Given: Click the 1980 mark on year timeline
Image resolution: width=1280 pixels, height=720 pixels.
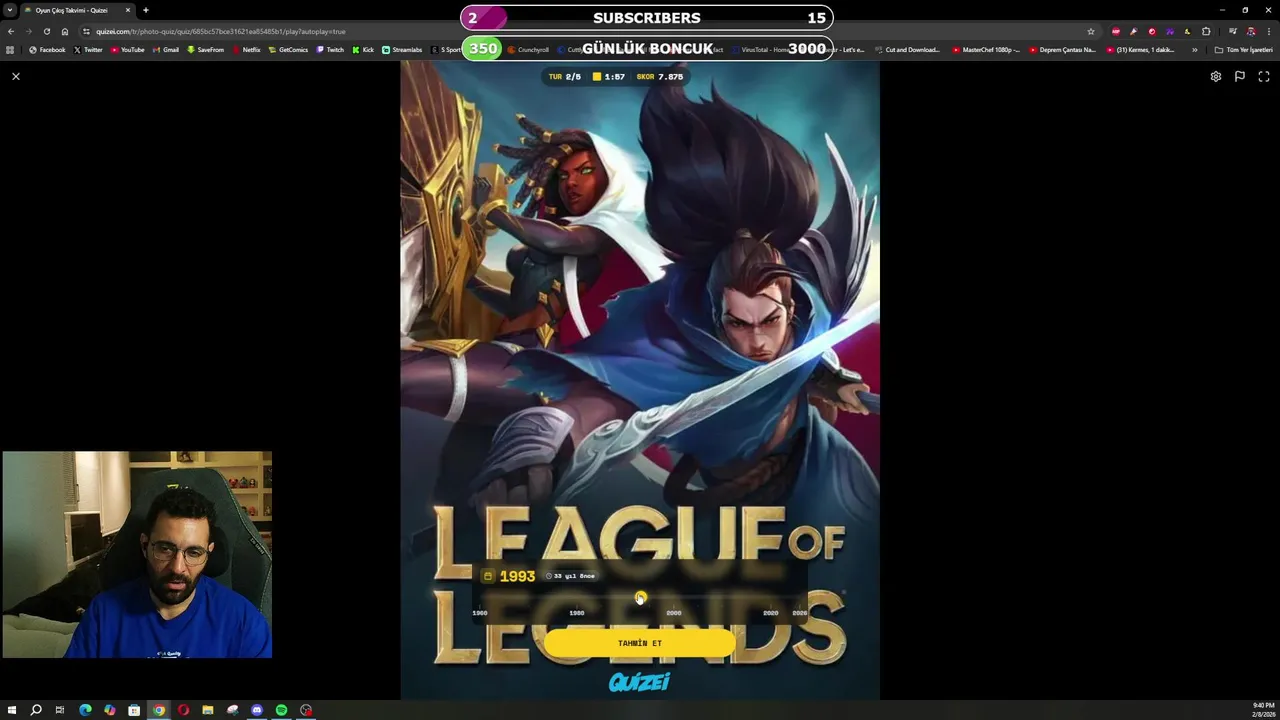Looking at the screenshot, I should 577,613.
